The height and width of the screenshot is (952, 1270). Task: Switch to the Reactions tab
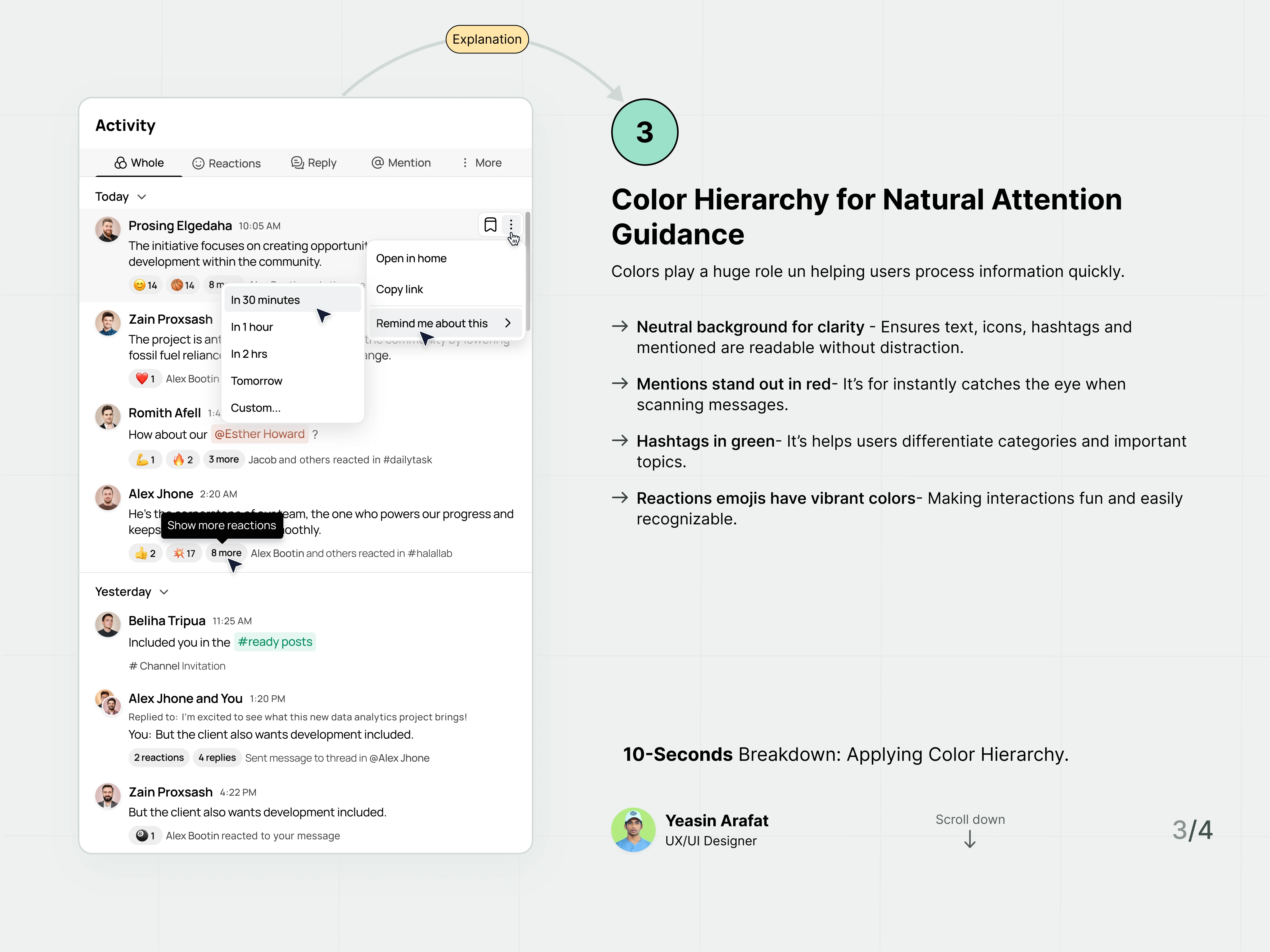226,163
